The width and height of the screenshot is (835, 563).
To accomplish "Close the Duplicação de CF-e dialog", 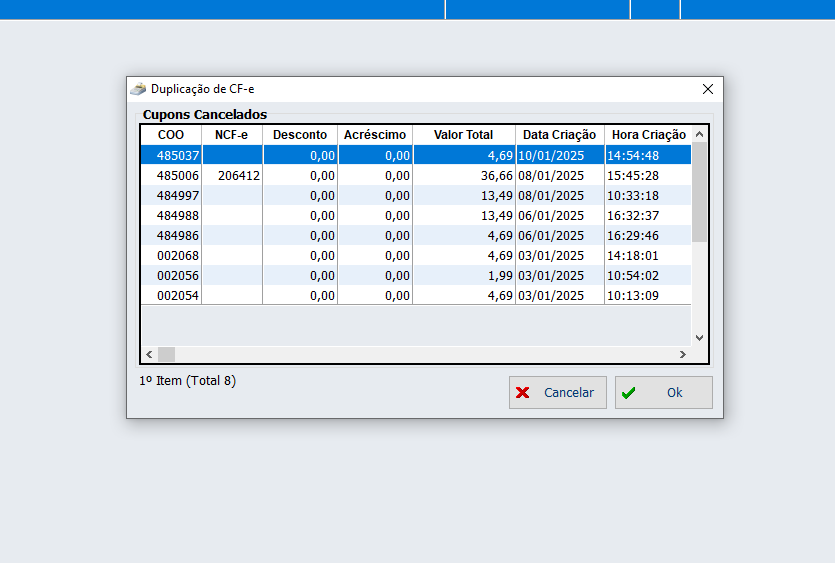I will click(708, 89).
